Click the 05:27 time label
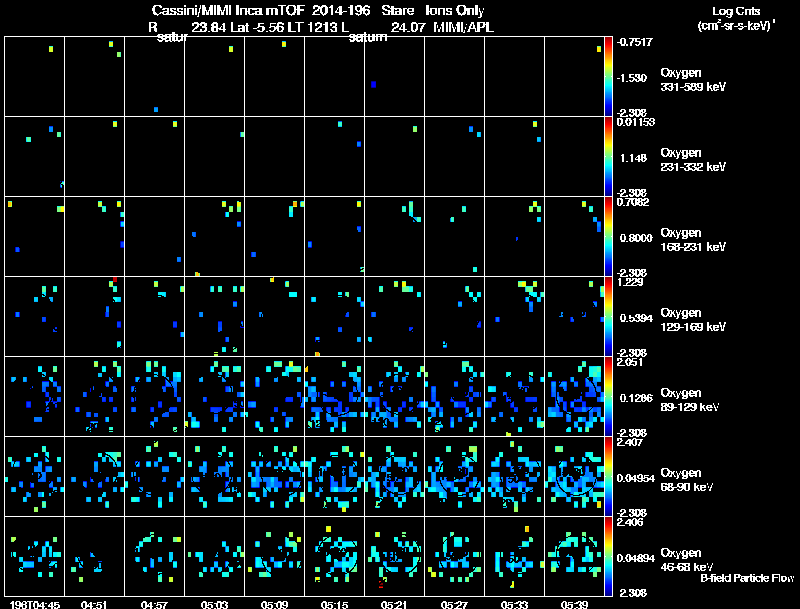The width and height of the screenshot is (800, 609). (x=454, y=604)
